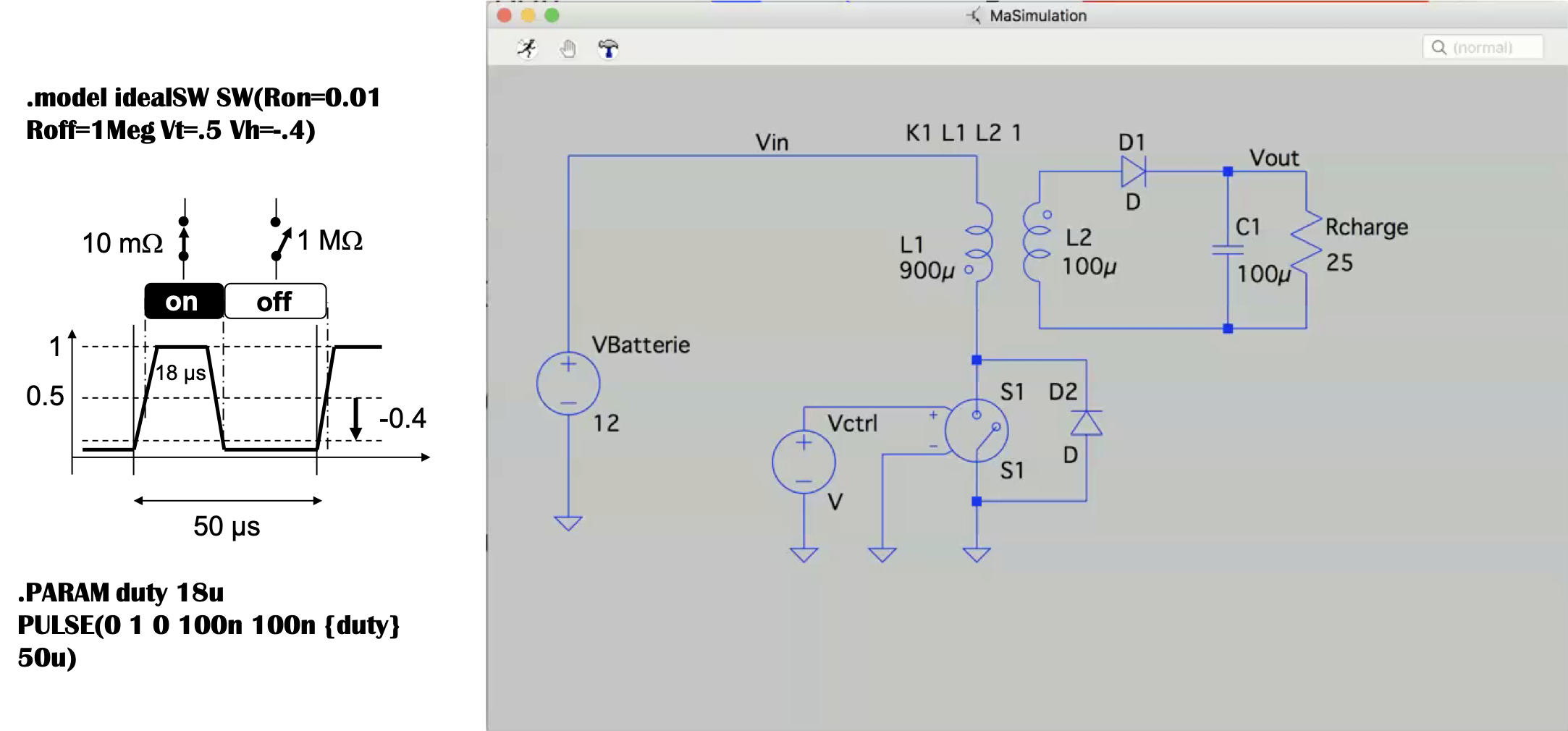This screenshot has width=1568, height=731.
Task: Click the -0.4 hysteresis label
Action: tap(403, 418)
